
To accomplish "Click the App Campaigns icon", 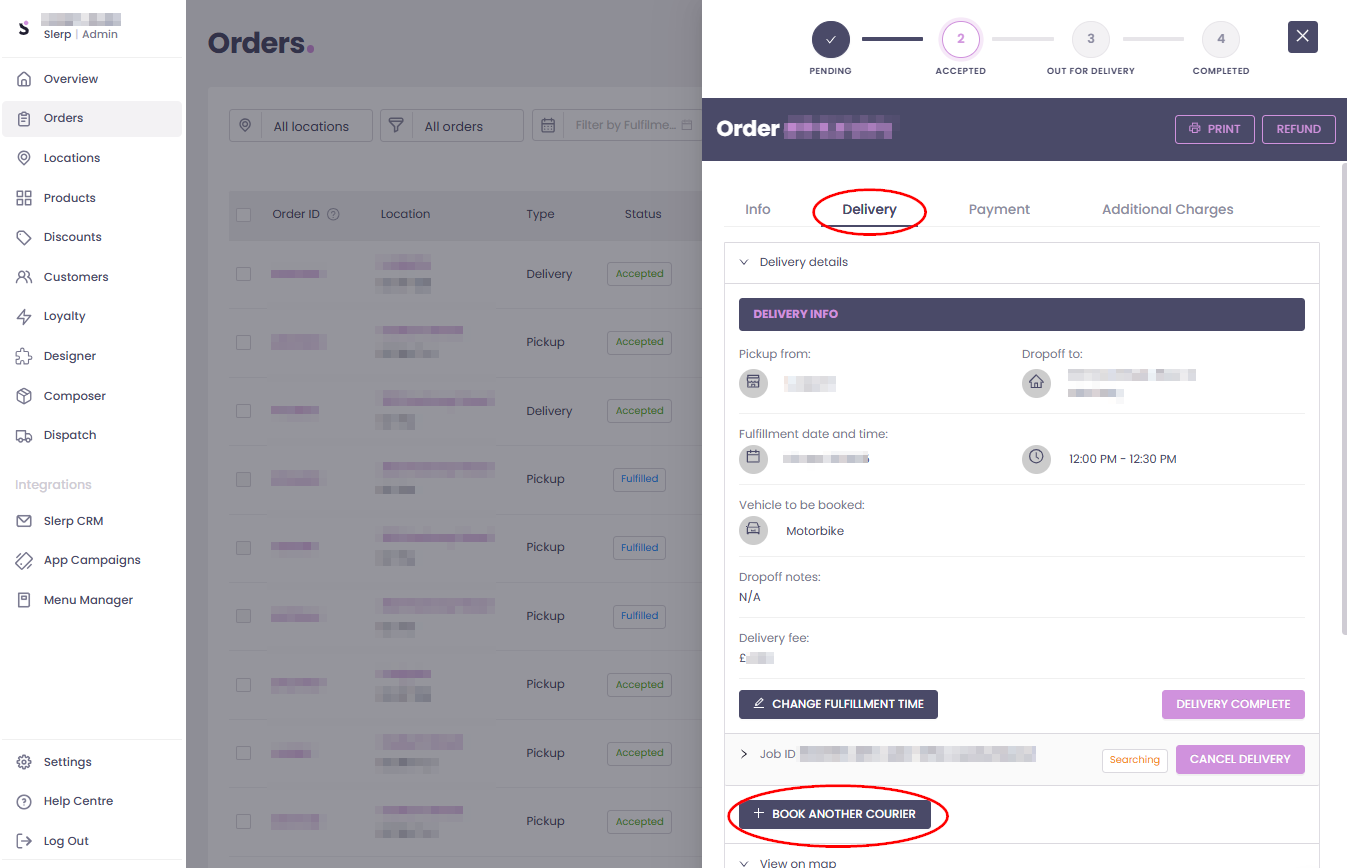I will coord(24,561).
